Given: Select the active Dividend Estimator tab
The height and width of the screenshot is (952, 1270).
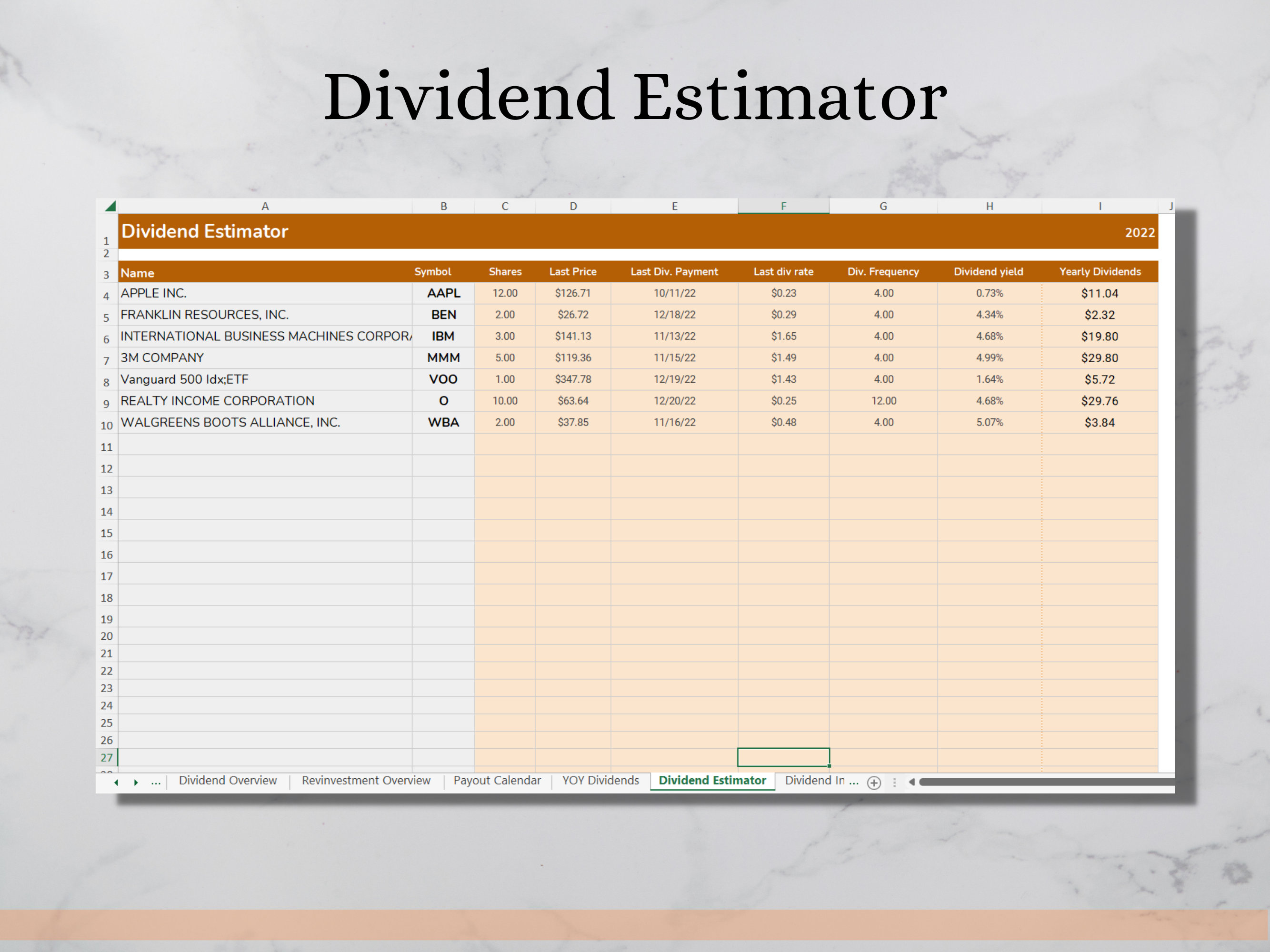Looking at the screenshot, I should point(712,781).
